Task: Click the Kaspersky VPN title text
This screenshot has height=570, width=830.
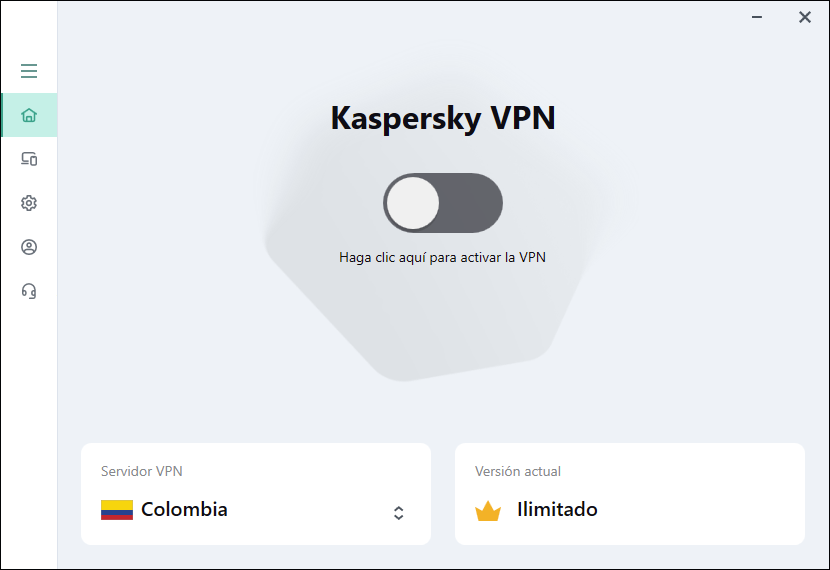Action: [443, 119]
